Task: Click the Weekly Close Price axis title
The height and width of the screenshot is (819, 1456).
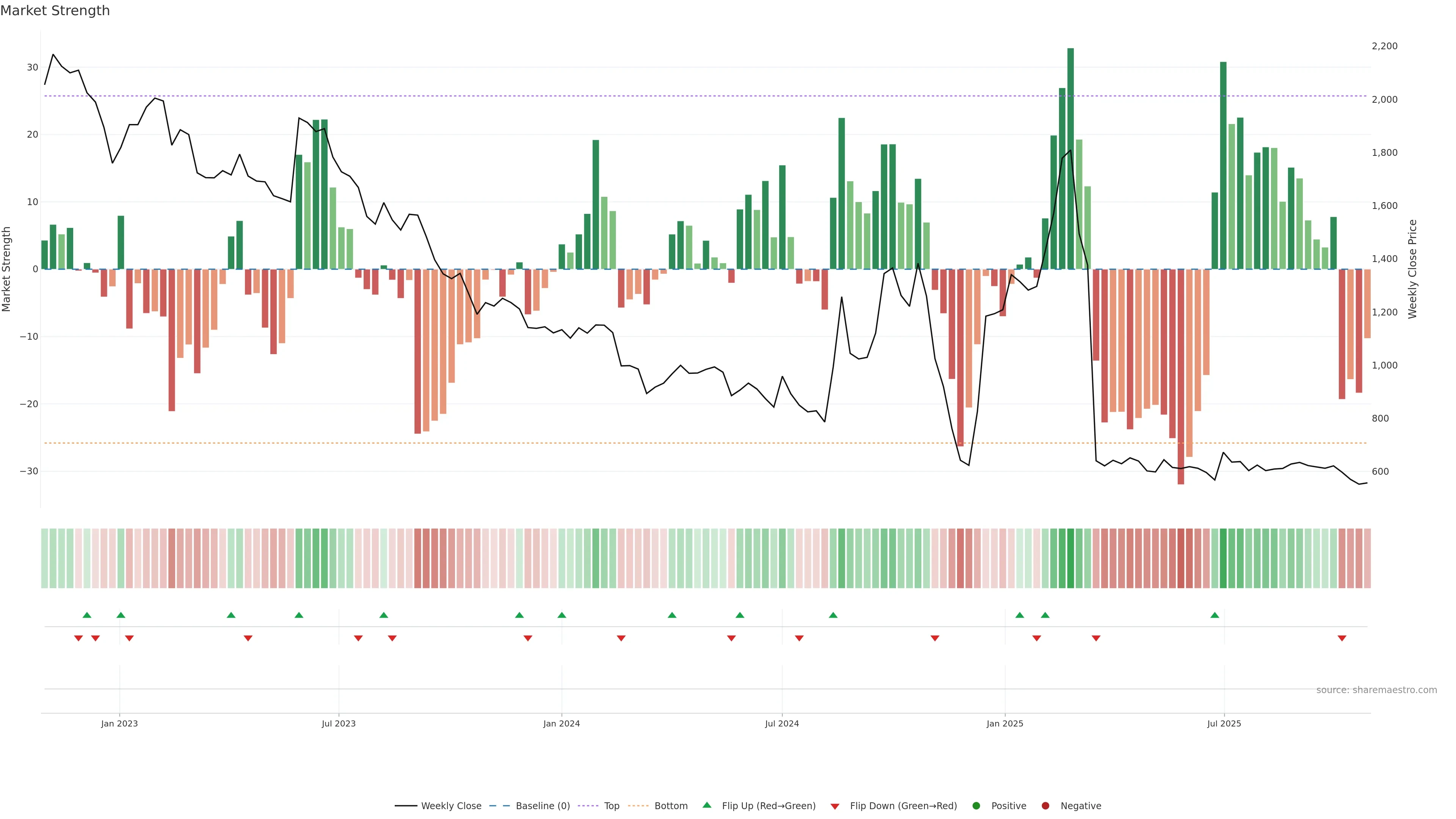Action: click(1412, 269)
